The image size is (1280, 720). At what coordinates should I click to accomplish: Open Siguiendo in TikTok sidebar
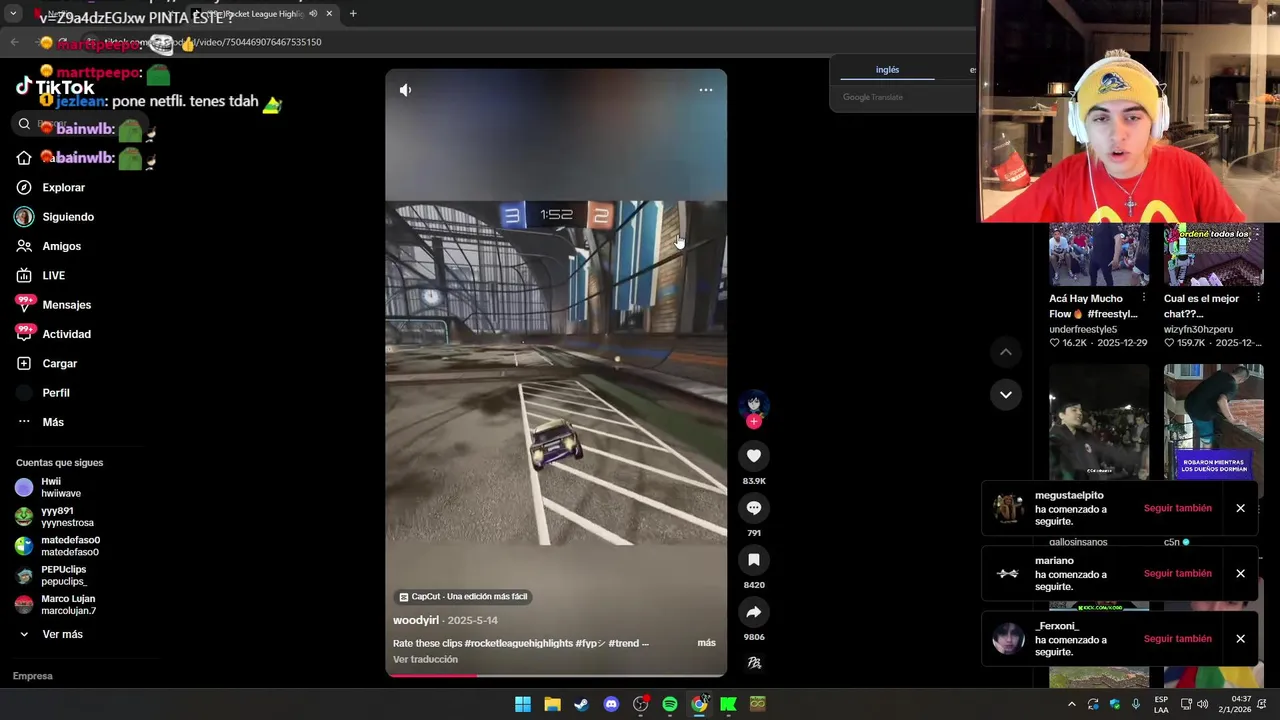67,217
